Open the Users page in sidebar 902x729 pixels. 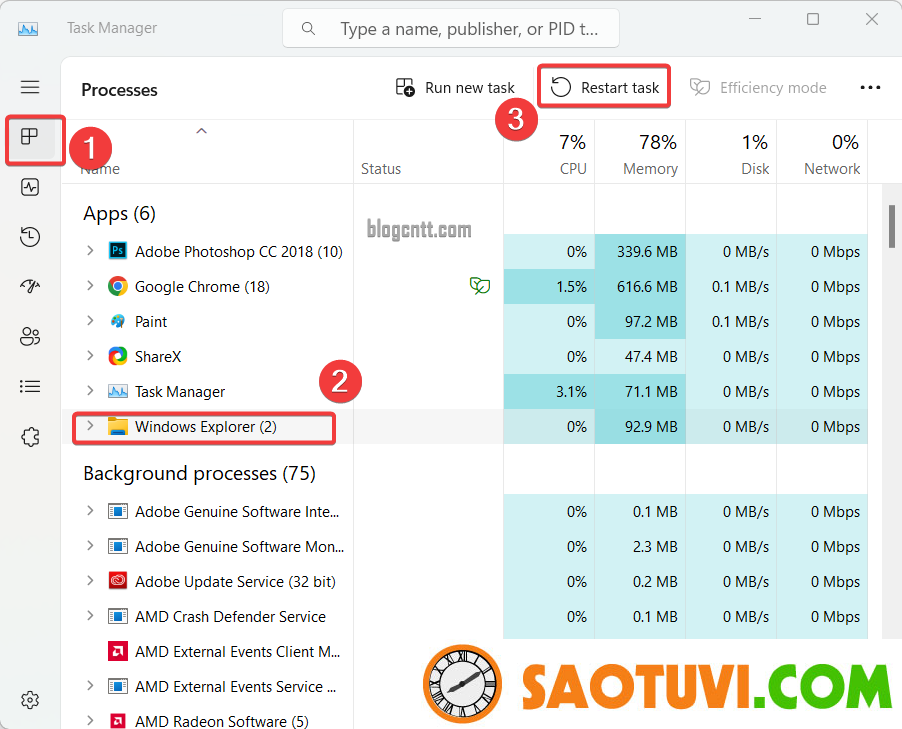coord(30,336)
